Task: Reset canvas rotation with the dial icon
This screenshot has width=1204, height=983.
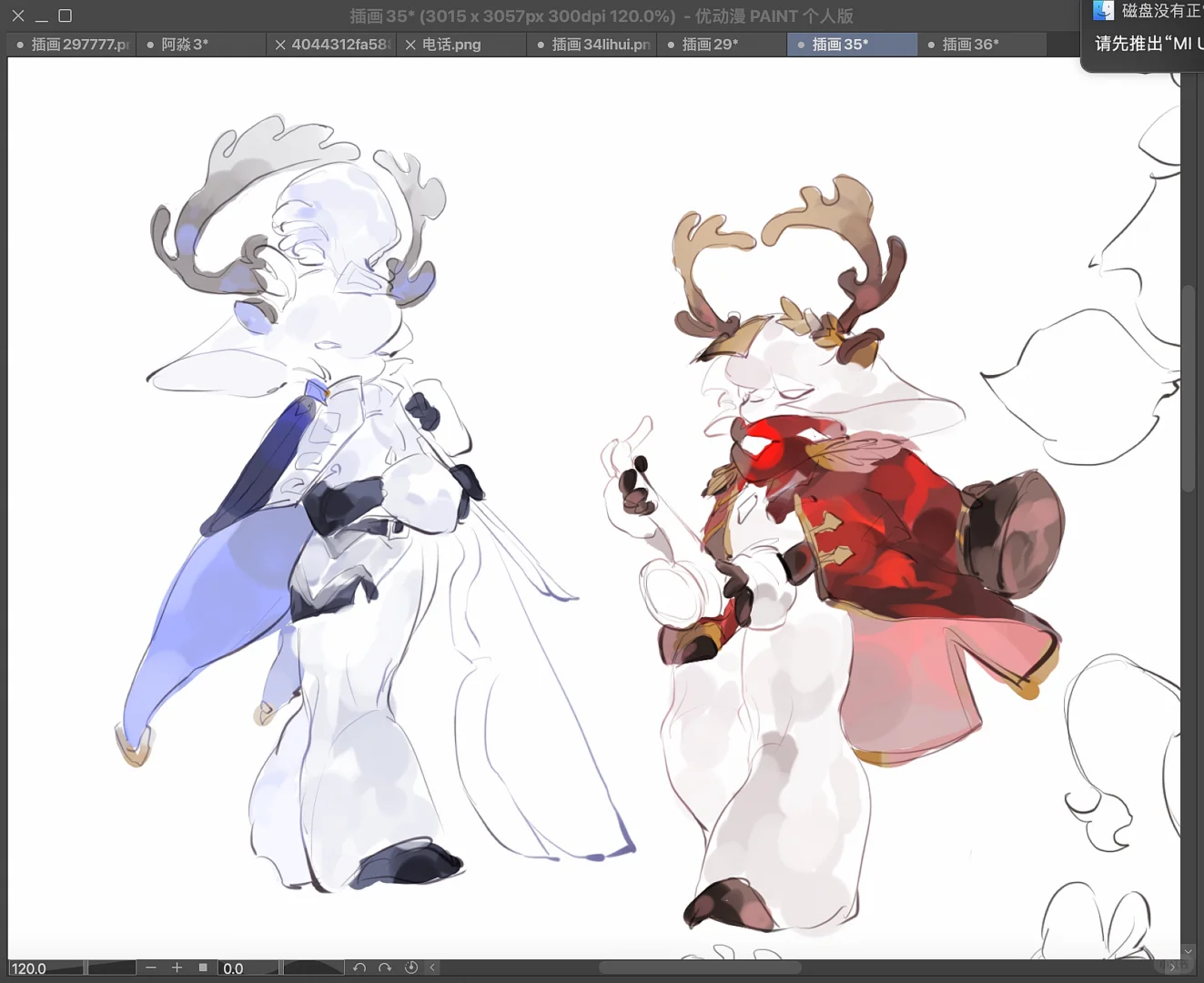Action: pos(411,968)
